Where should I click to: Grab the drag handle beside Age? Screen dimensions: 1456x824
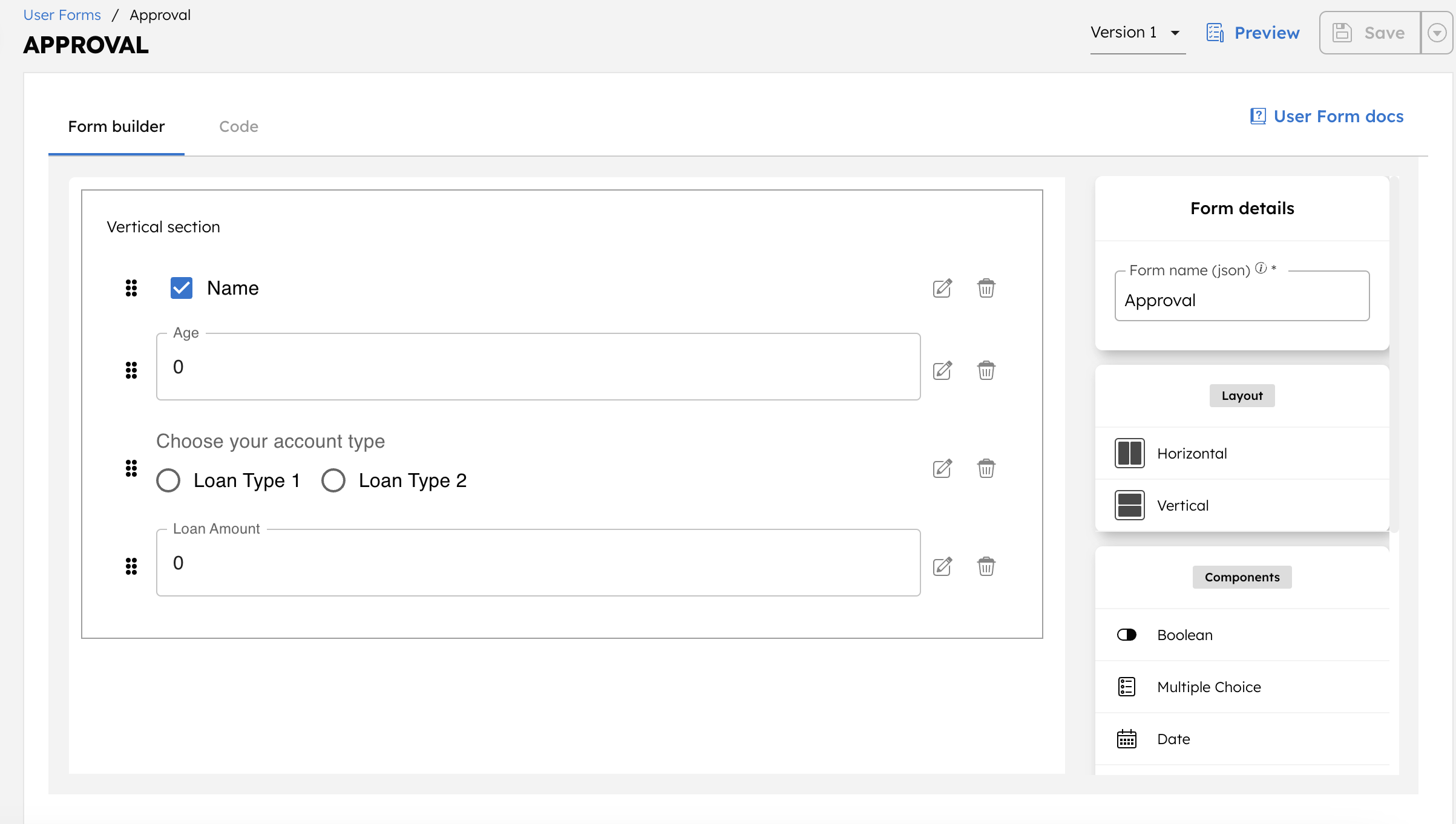(131, 370)
